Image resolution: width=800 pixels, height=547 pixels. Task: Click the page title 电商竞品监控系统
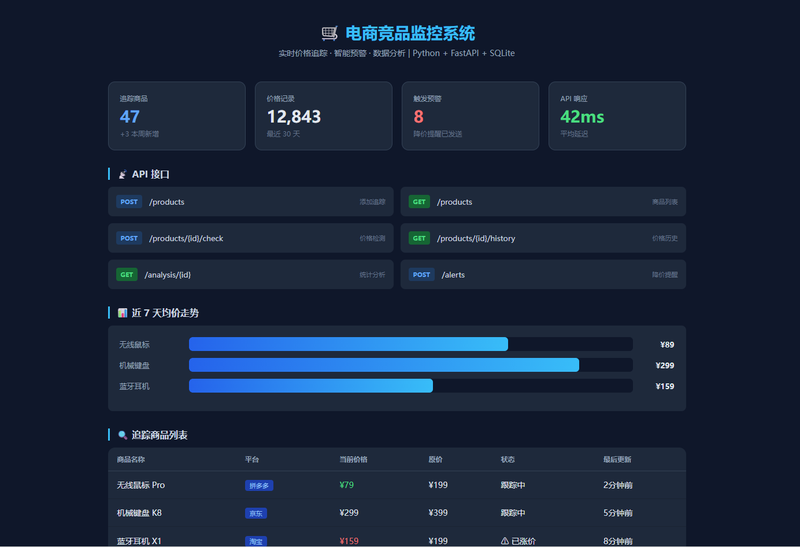pyautogui.click(x=410, y=34)
